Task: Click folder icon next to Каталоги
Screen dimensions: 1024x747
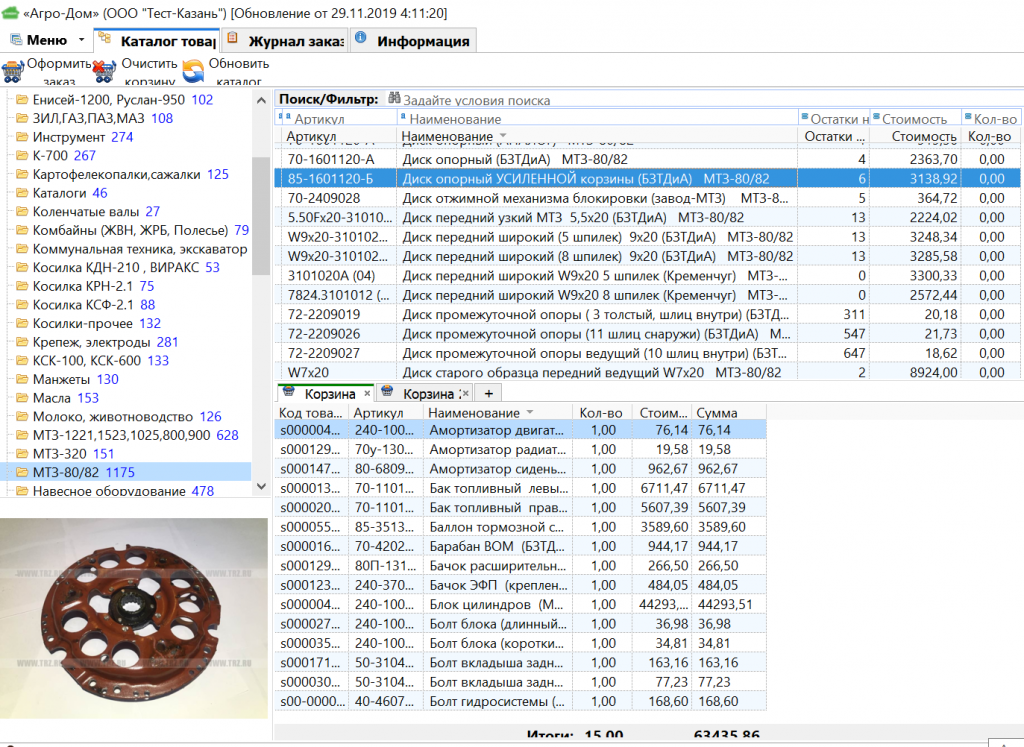Action: tap(22, 193)
